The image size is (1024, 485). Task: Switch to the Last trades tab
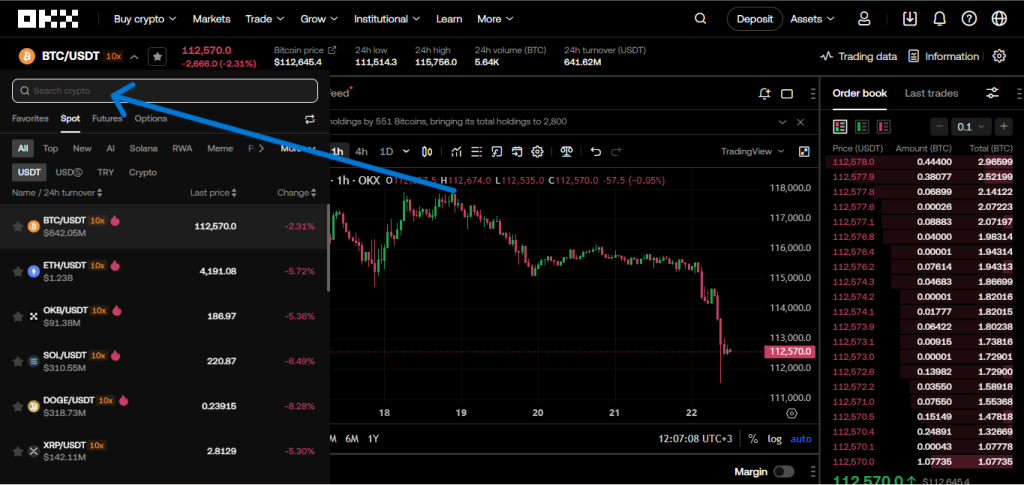coord(931,93)
